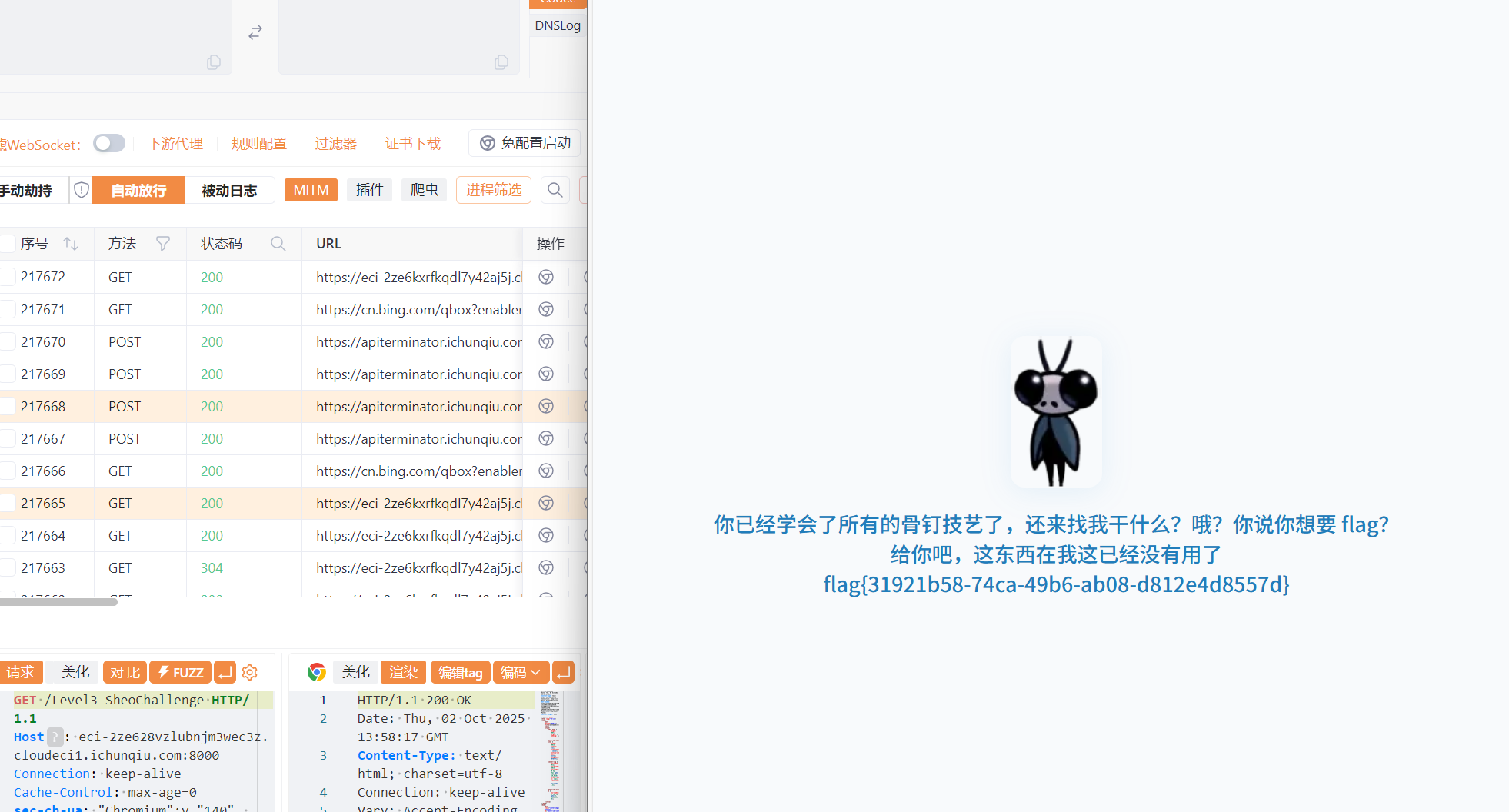Expand the 编码 dropdown in response toolbar
The image size is (1509, 812).
pos(521,673)
